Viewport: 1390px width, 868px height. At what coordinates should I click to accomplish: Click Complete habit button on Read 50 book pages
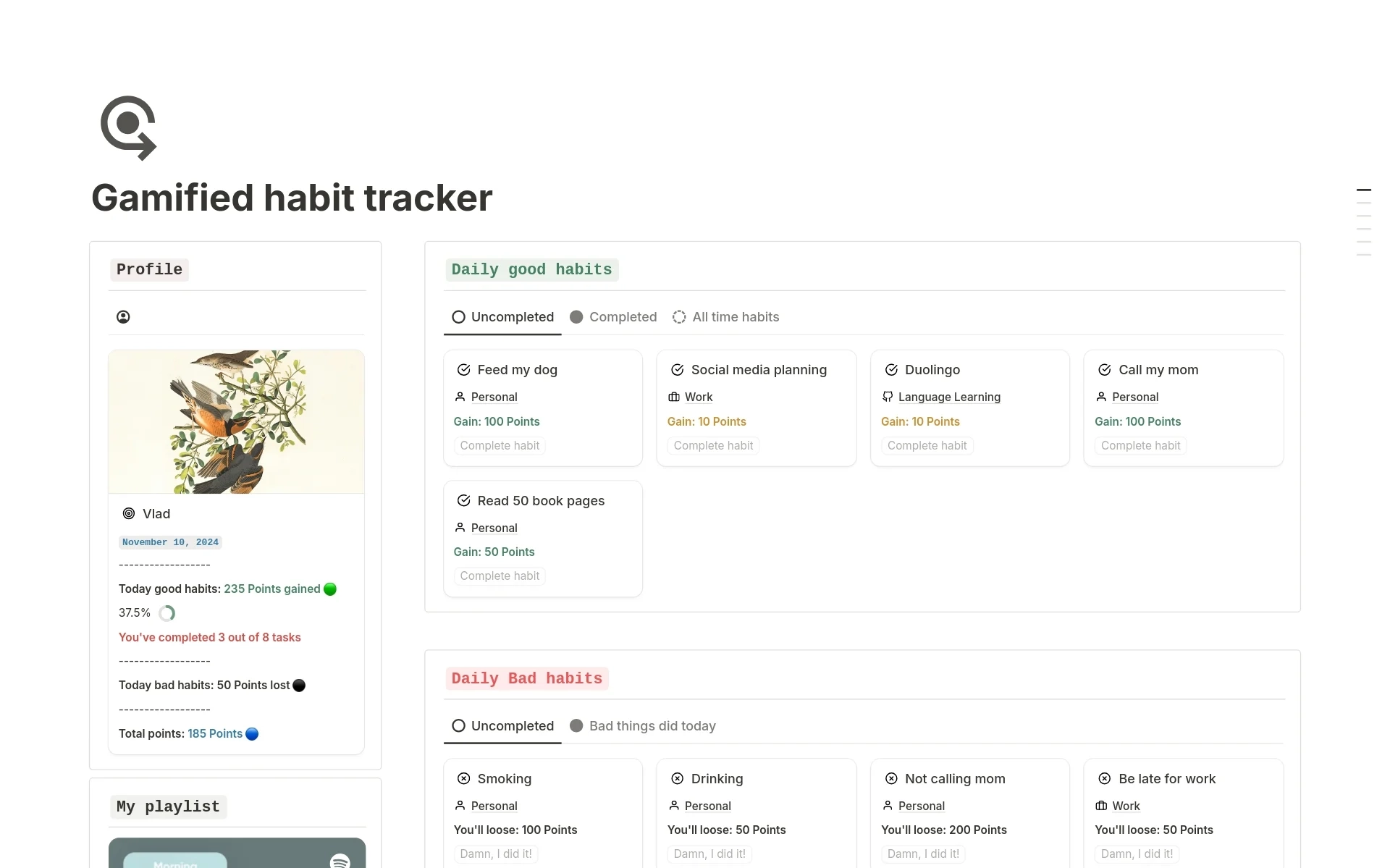coord(500,575)
